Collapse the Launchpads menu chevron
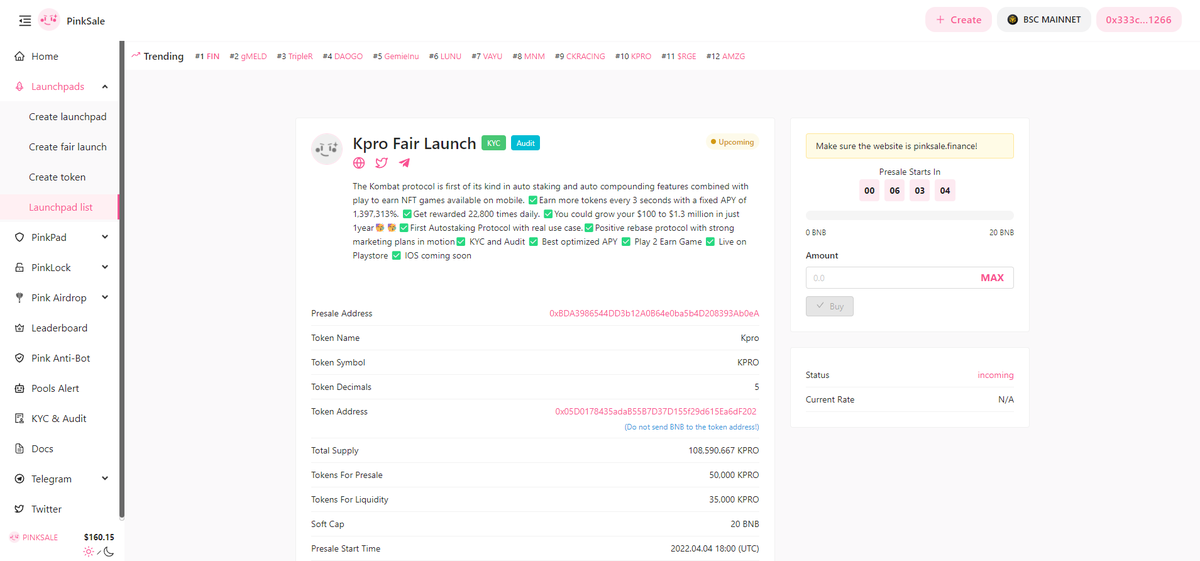 [x=105, y=87]
